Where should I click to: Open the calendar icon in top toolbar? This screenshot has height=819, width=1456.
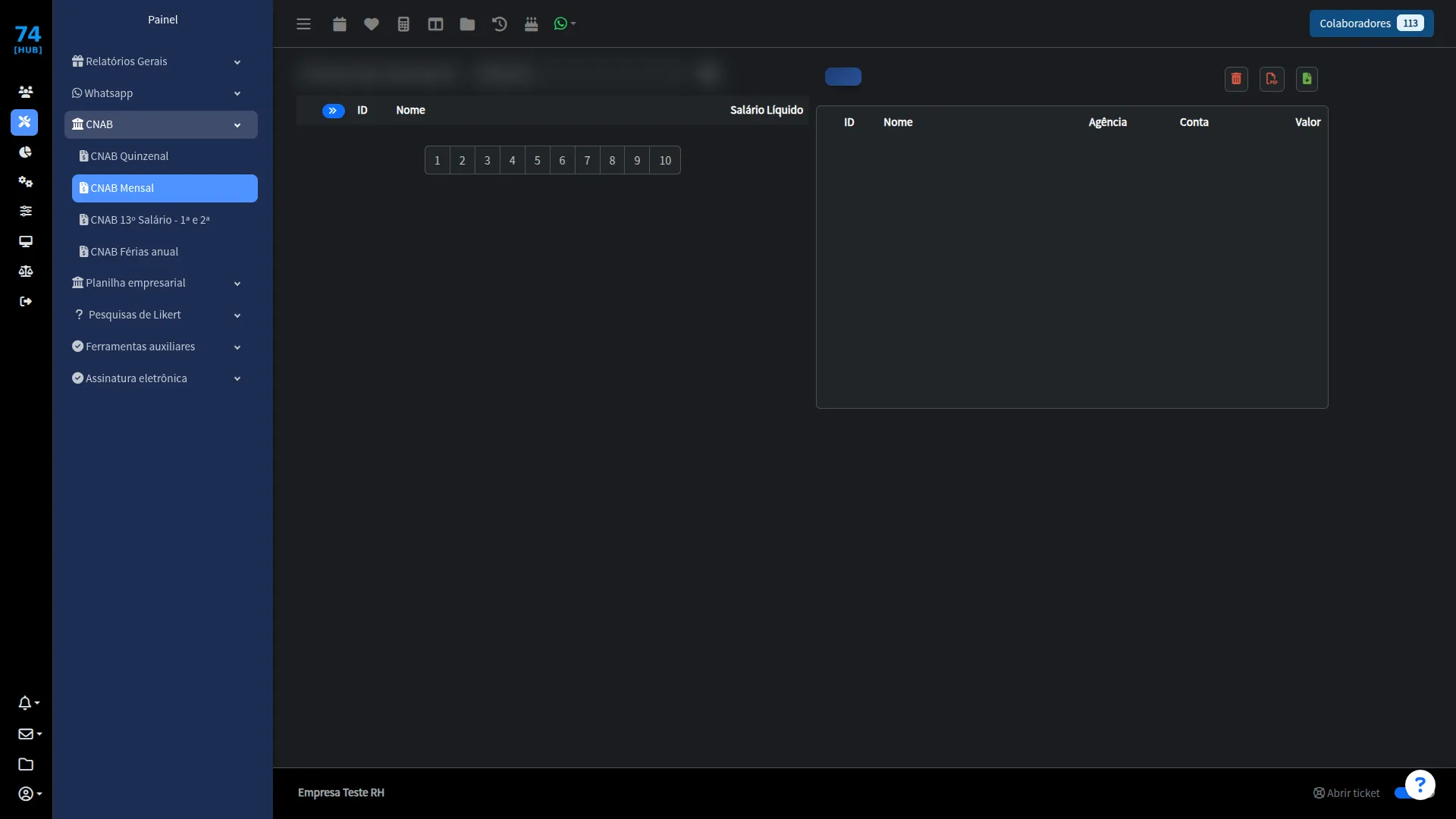pyautogui.click(x=340, y=24)
